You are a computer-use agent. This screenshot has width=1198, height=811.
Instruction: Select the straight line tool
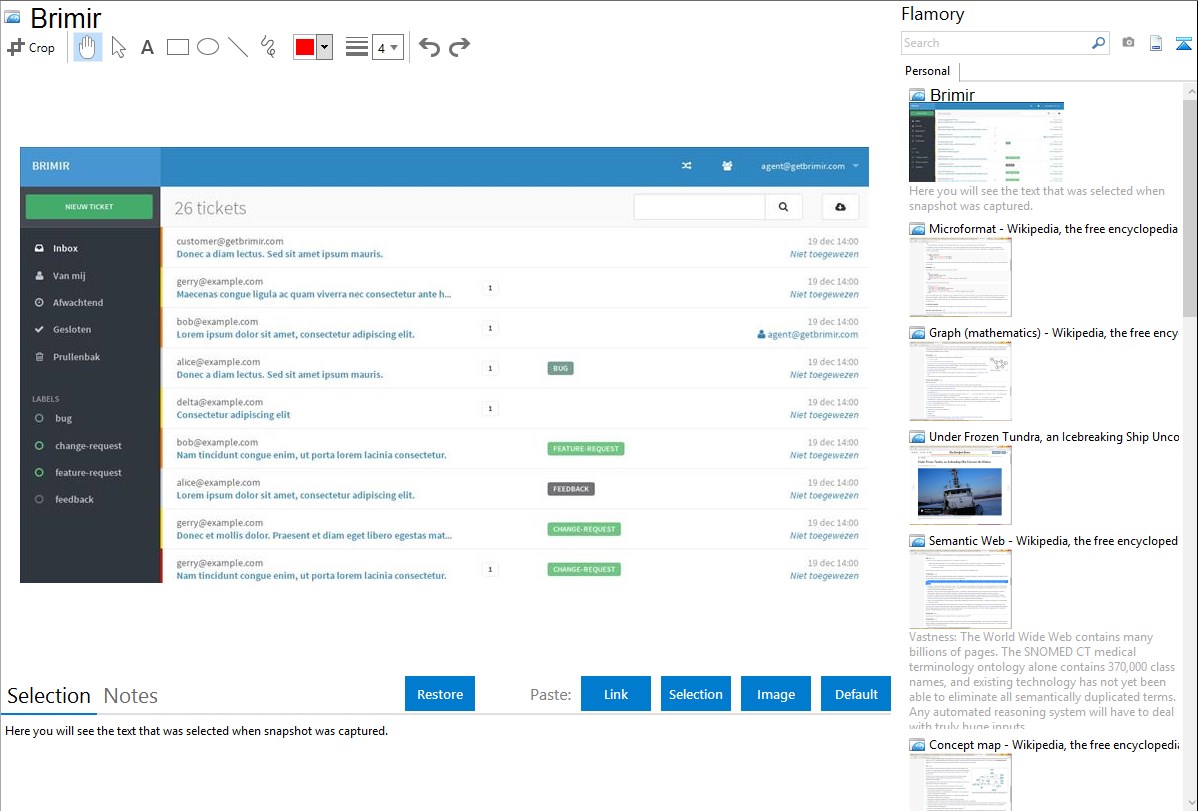pos(238,47)
